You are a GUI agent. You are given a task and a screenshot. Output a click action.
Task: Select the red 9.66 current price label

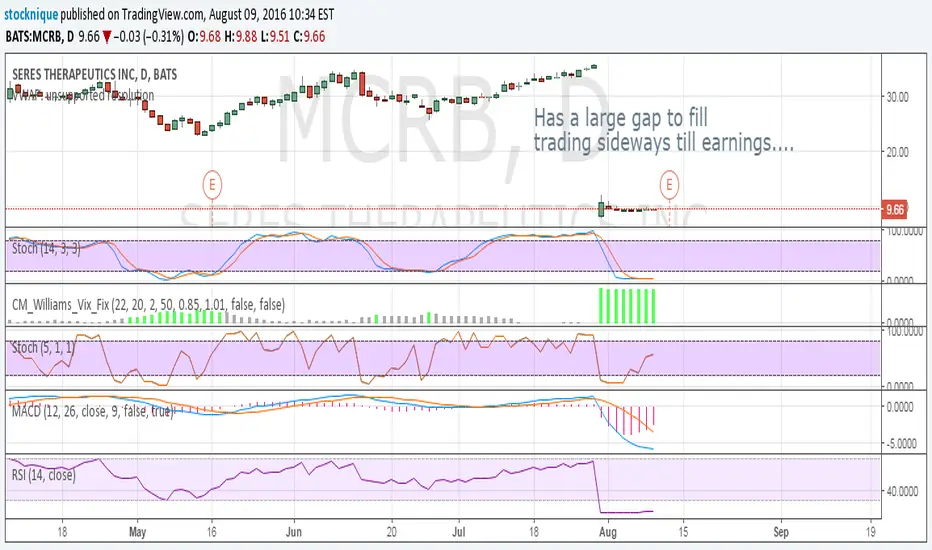[x=893, y=209]
